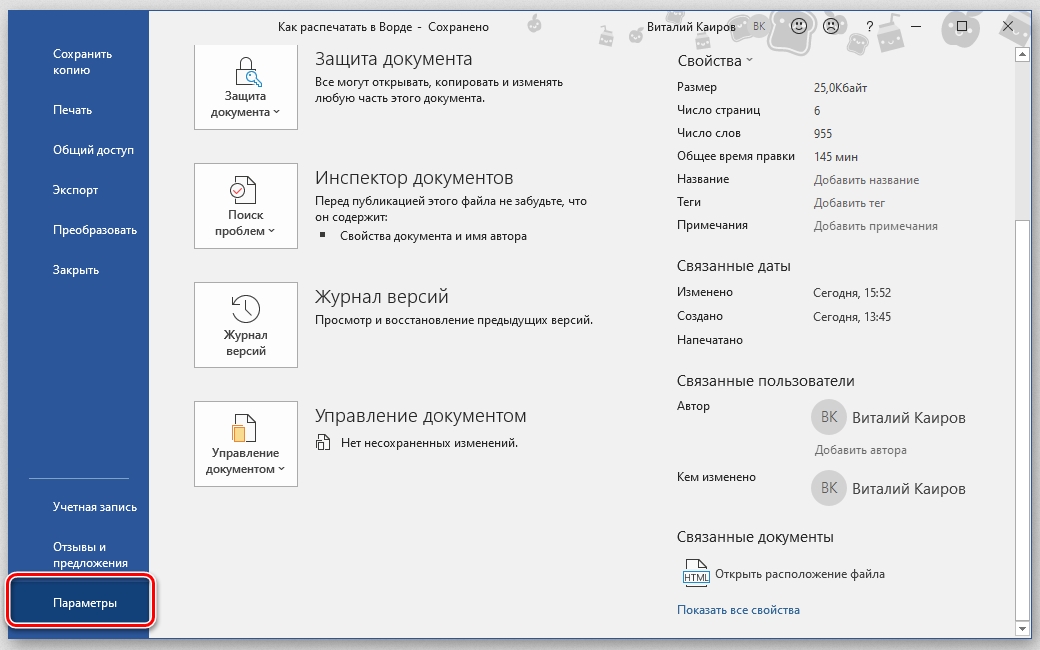Expand the Свойства properties dropdown
1040x650 pixels.
click(714, 61)
